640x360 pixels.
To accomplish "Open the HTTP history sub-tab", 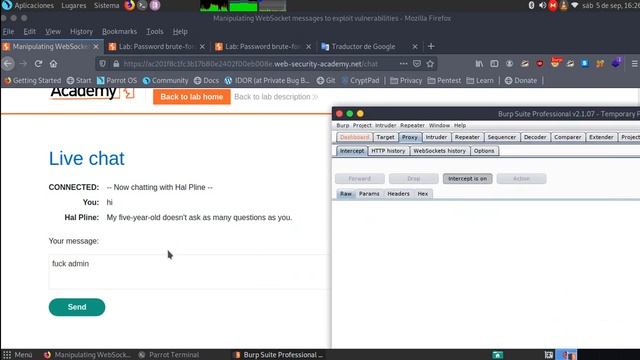I will click(x=388, y=151).
